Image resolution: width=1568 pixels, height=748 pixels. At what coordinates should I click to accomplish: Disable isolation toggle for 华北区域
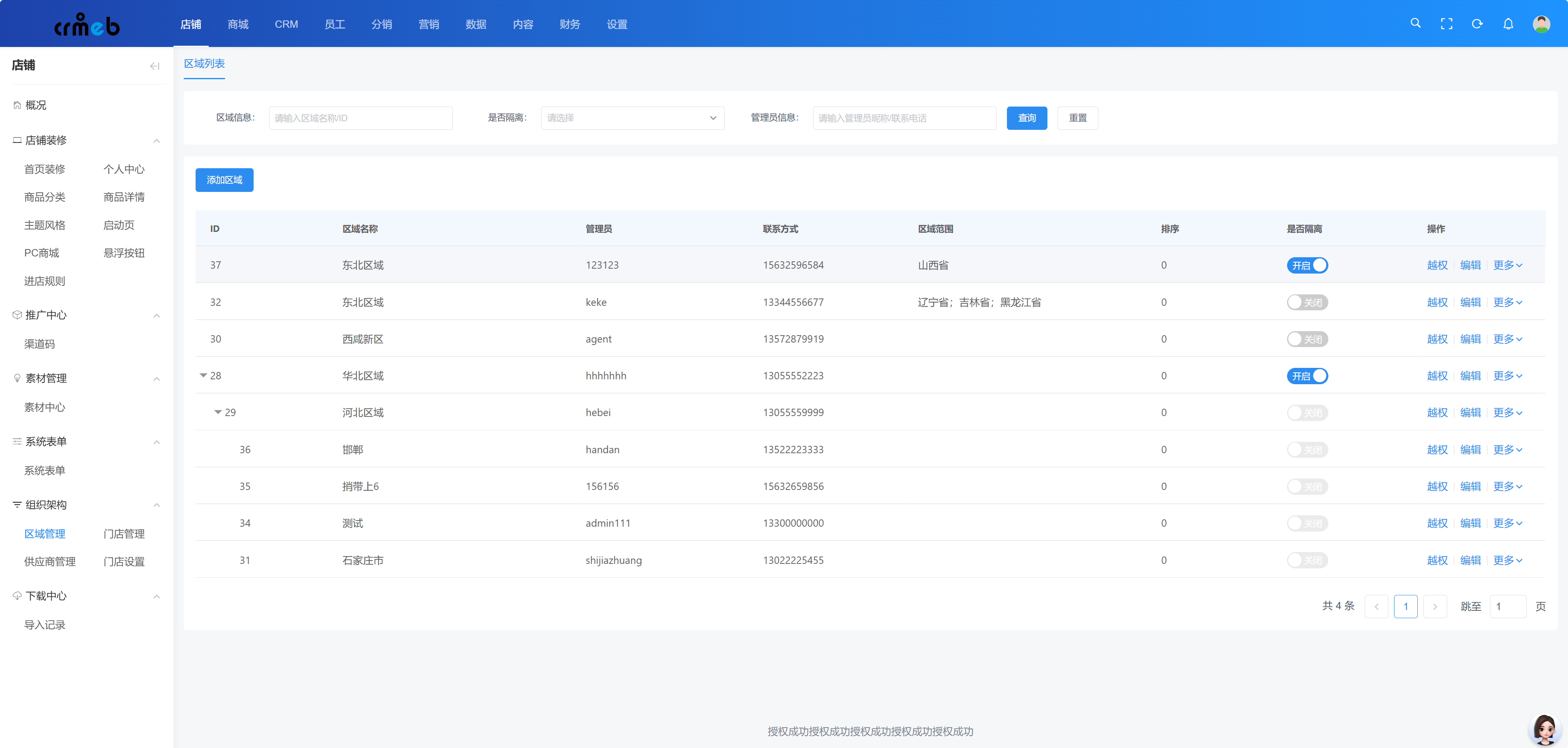tap(1307, 376)
